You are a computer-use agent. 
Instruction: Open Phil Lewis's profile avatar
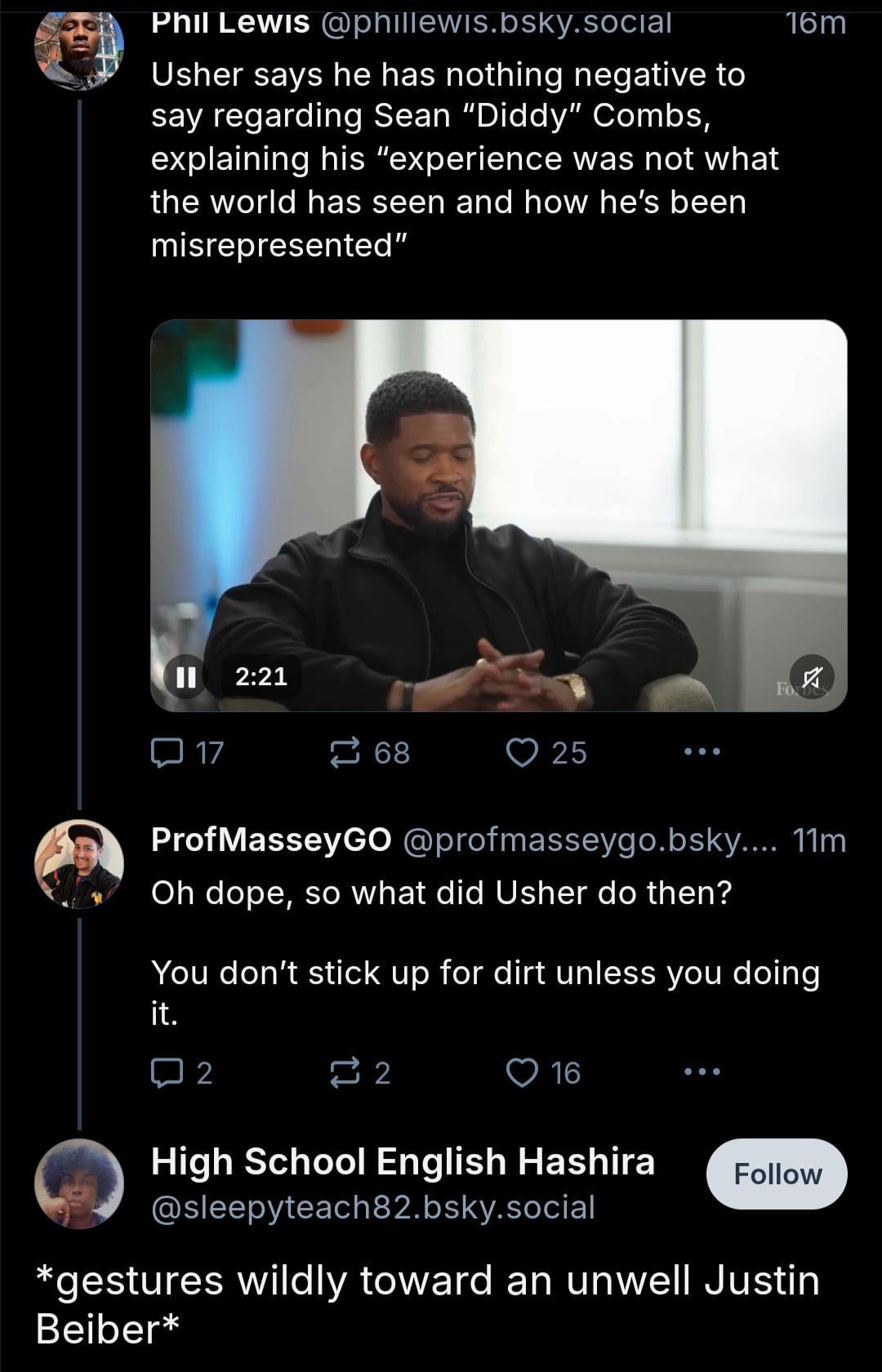pyautogui.click(x=79, y=47)
